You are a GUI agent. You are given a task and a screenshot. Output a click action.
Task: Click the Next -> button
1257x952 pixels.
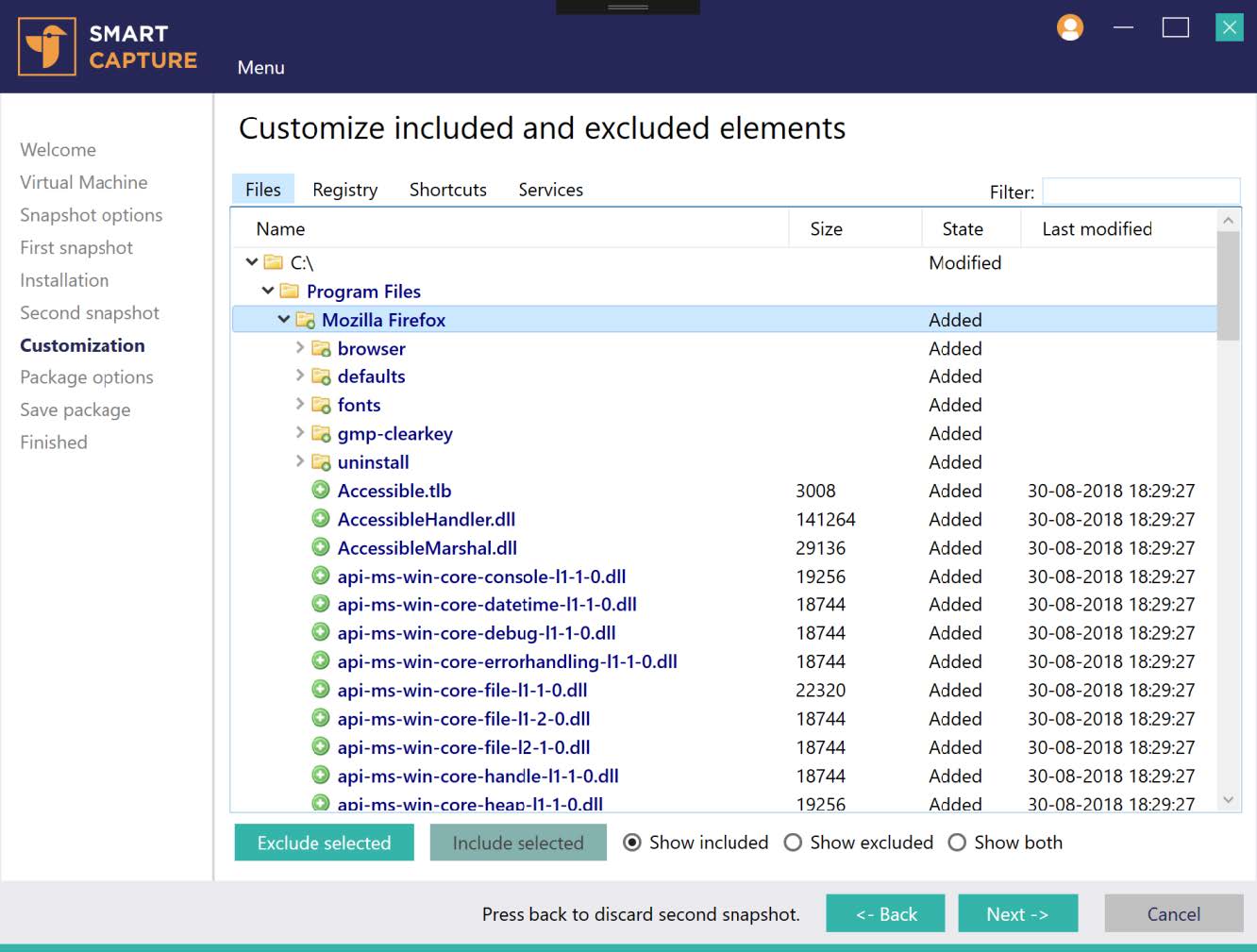1017,914
